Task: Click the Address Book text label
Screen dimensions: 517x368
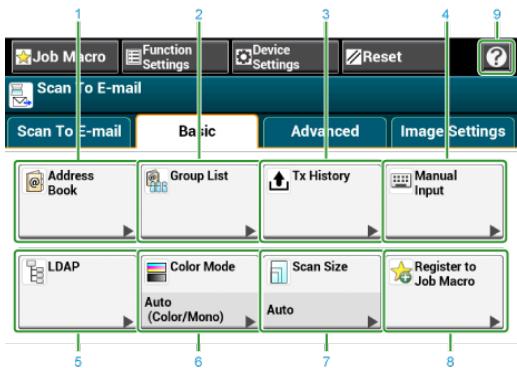Action: click(x=71, y=183)
